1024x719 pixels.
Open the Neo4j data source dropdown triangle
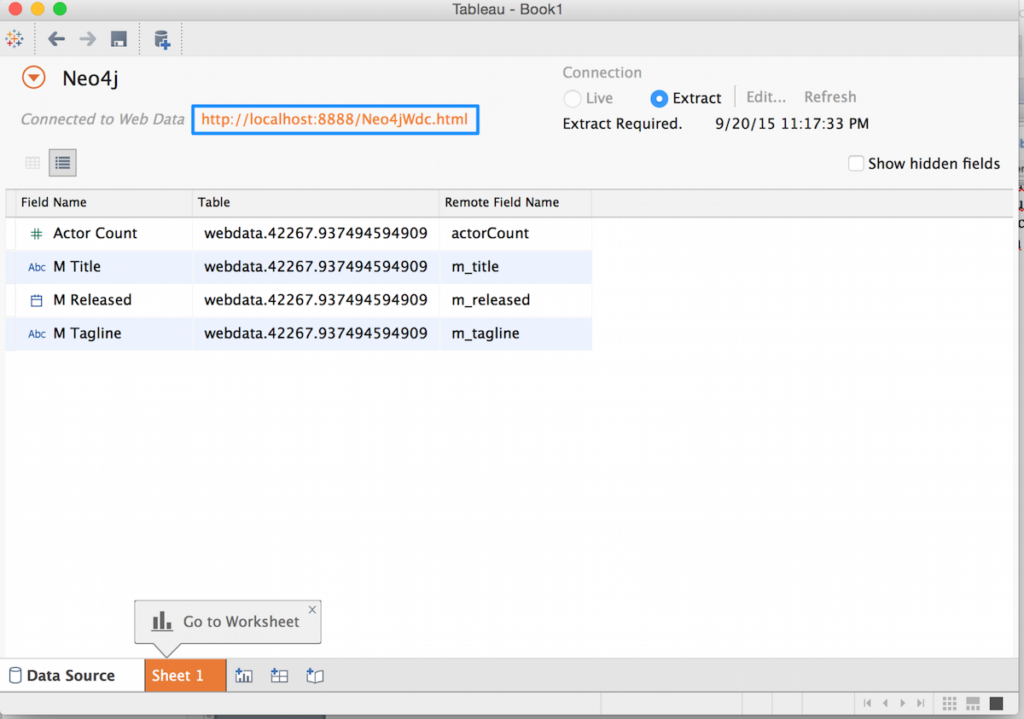coord(33,77)
